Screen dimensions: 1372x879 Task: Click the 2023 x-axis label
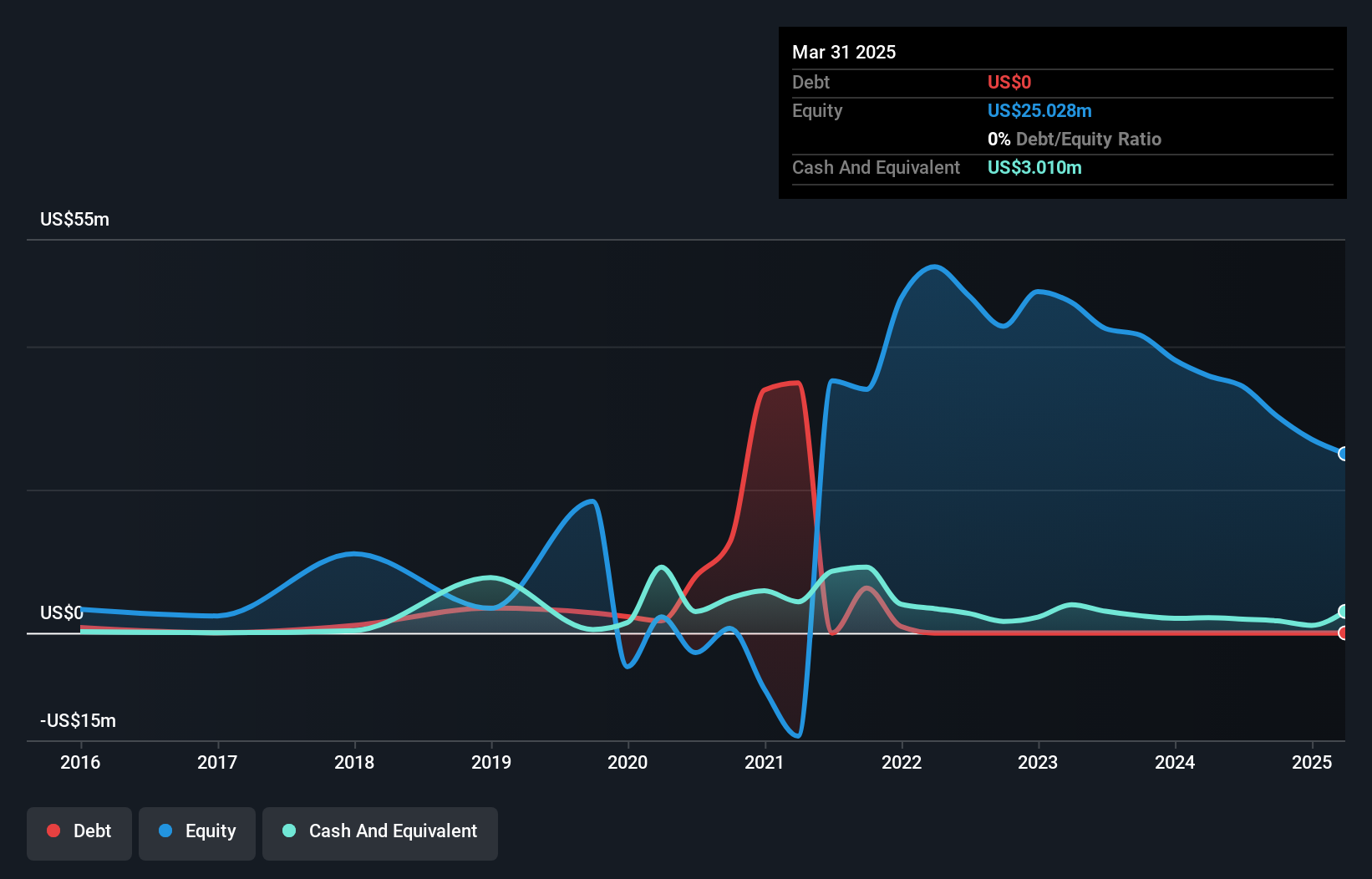[x=1038, y=762]
